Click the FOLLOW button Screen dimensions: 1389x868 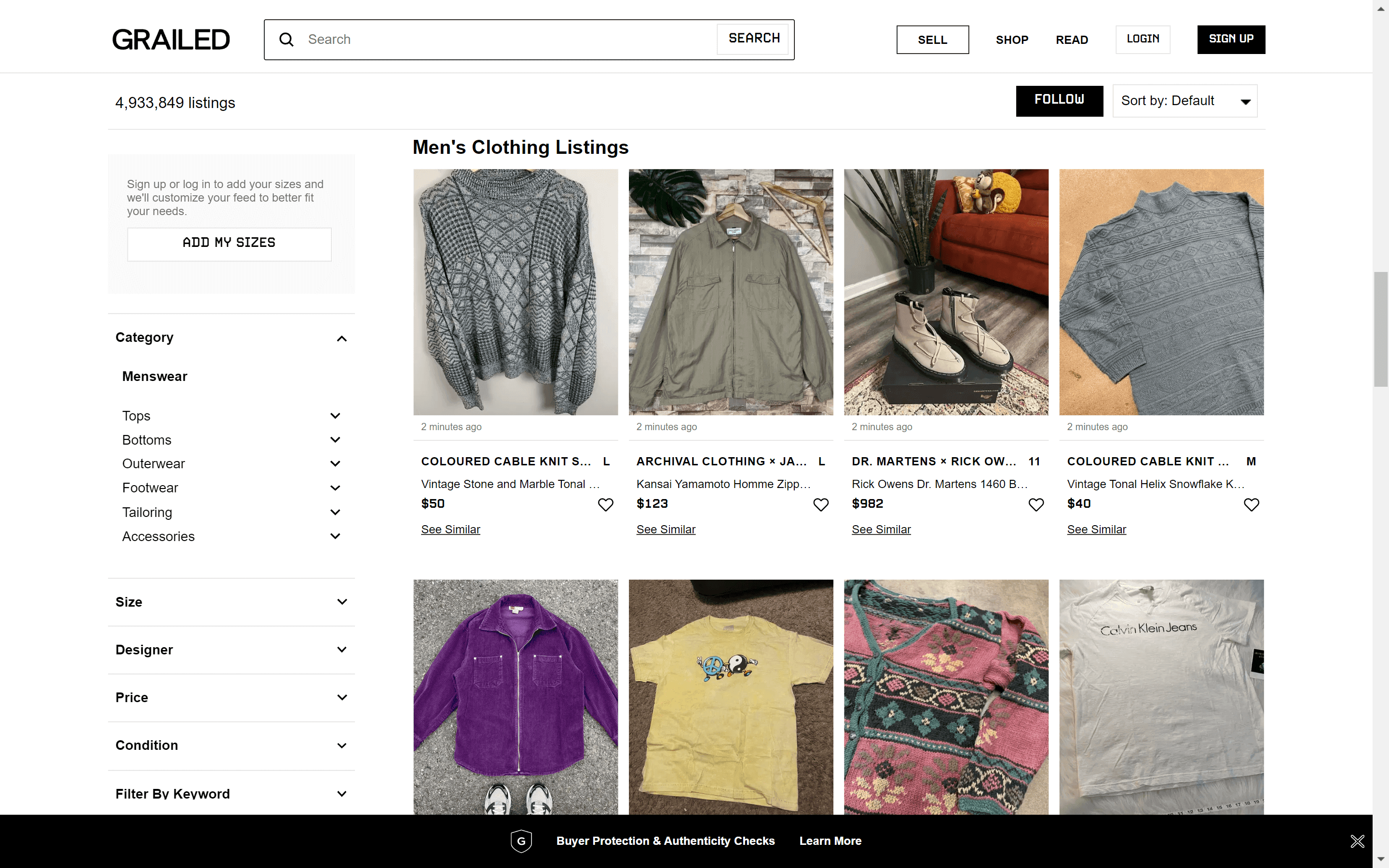(1059, 100)
